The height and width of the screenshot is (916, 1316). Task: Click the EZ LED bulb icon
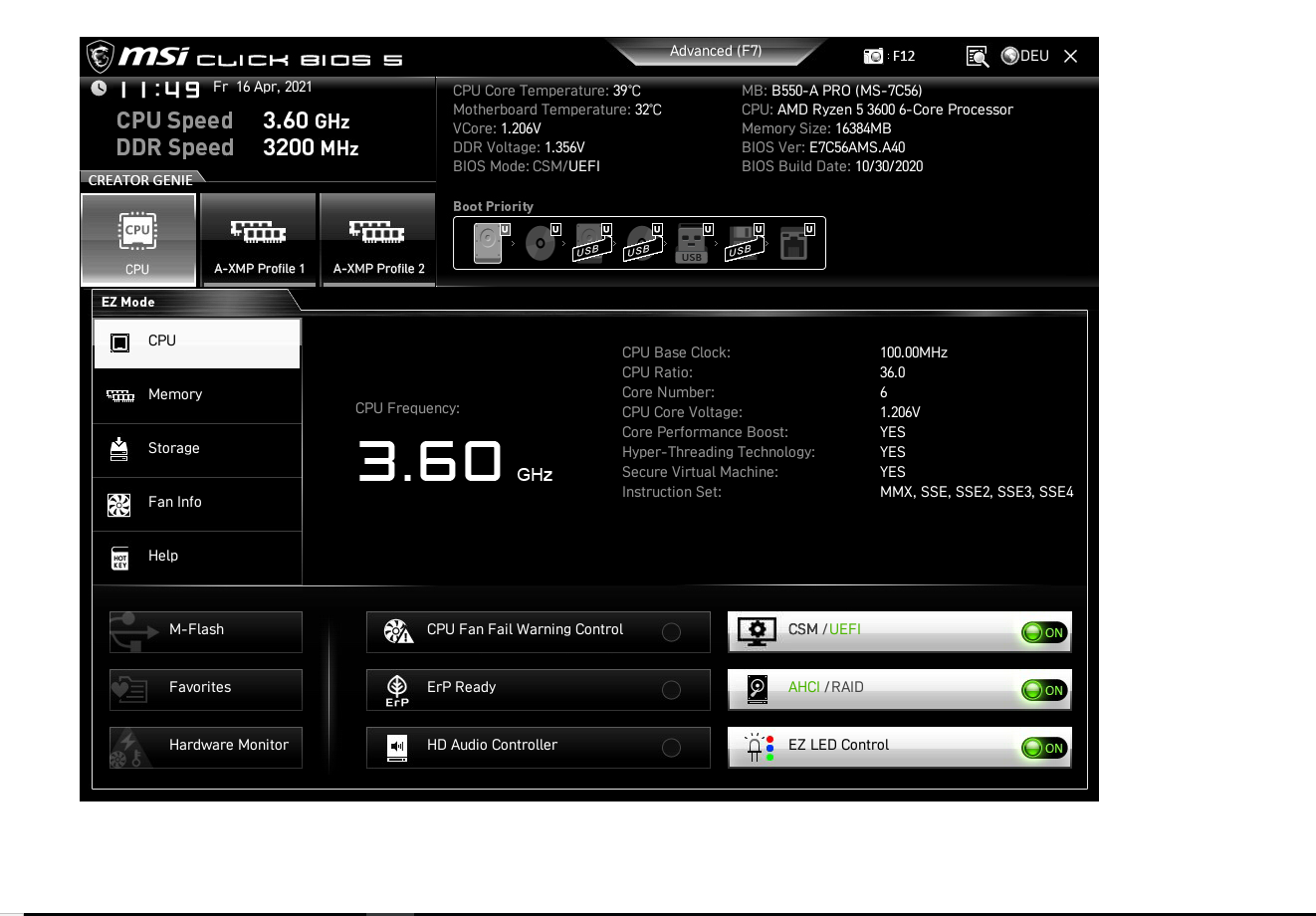pos(760,748)
